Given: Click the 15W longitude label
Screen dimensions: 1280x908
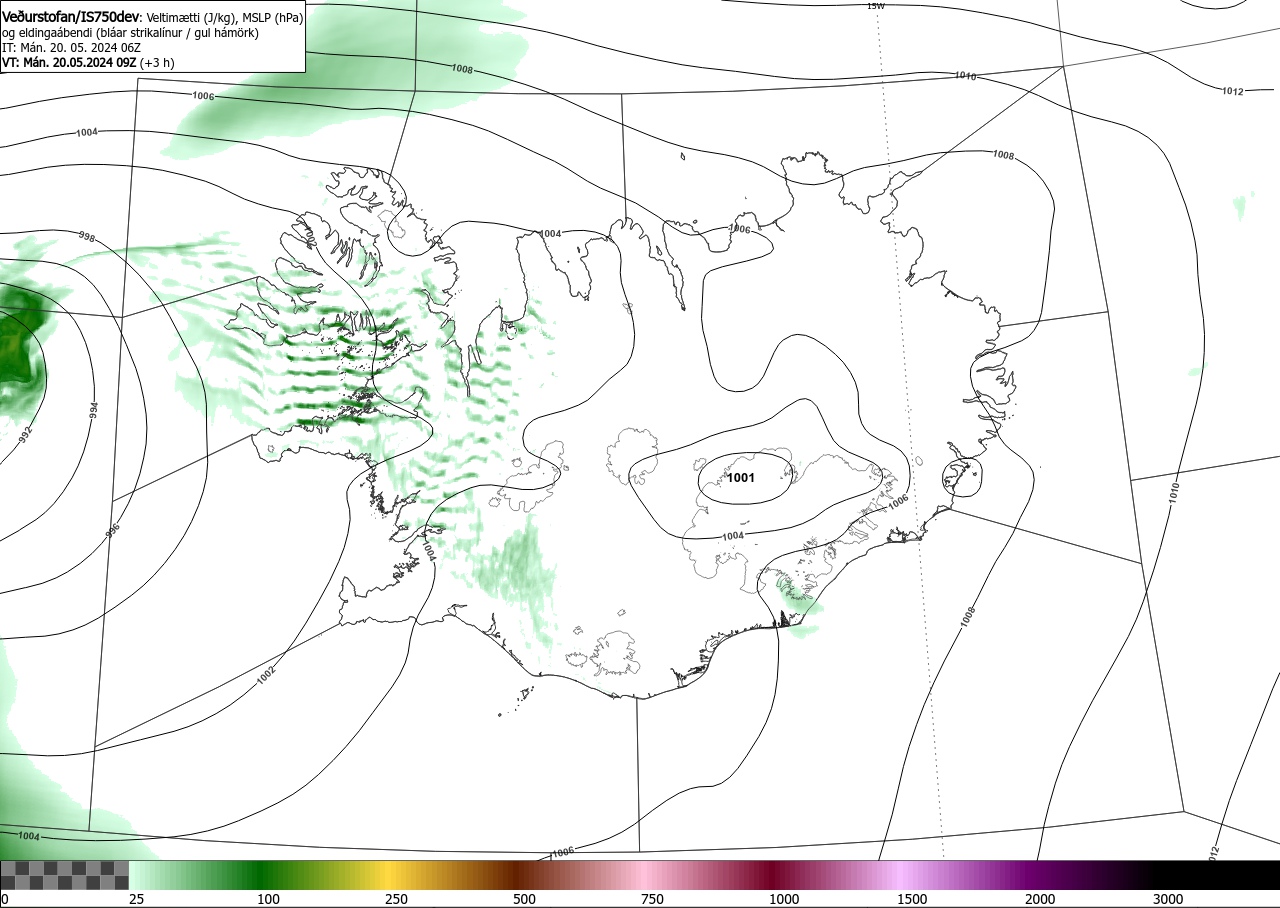Looking at the screenshot, I should (x=876, y=6).
